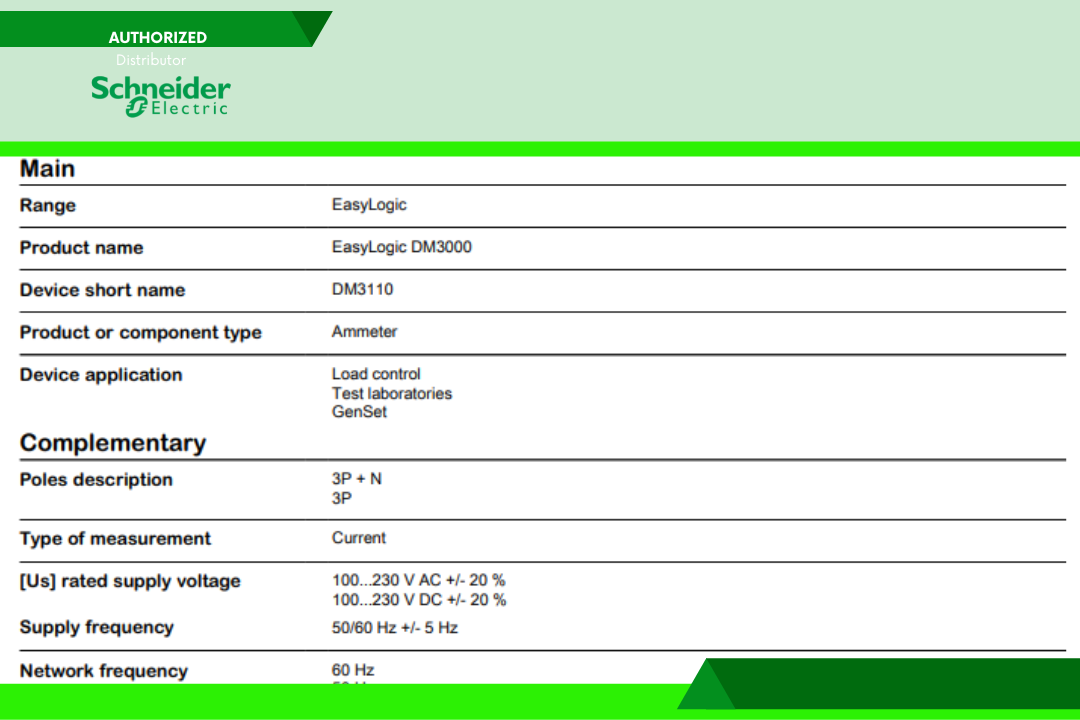Select the Load control entry
Viewport: 1080px width, 720px height.
(376, 374)
